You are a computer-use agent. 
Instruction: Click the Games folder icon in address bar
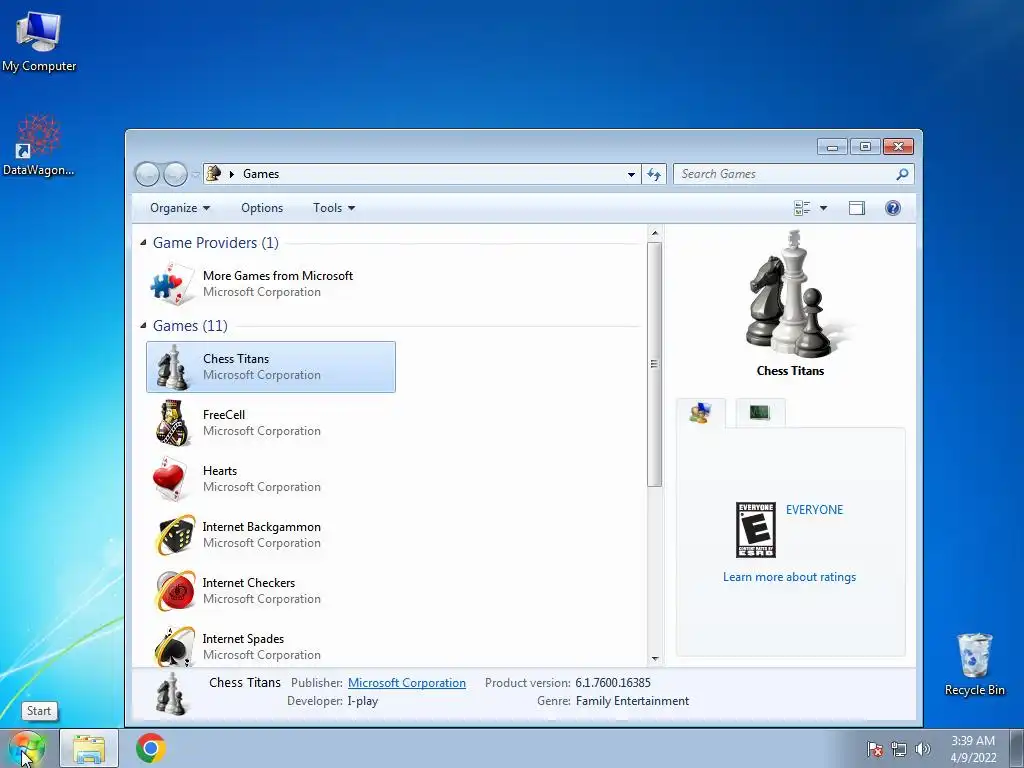214,173
